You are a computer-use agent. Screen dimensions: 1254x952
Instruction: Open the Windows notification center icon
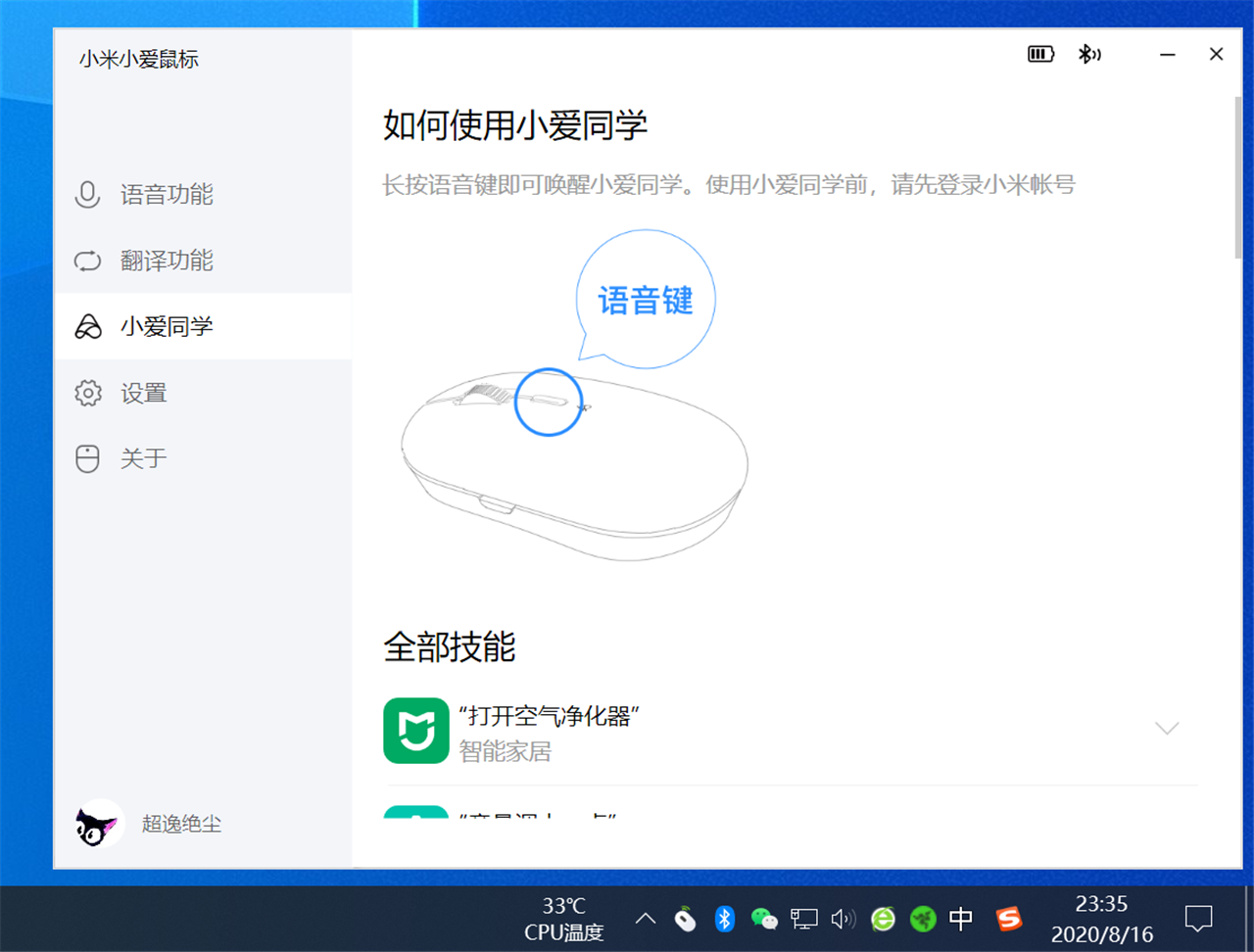(x=1197, y=919)
